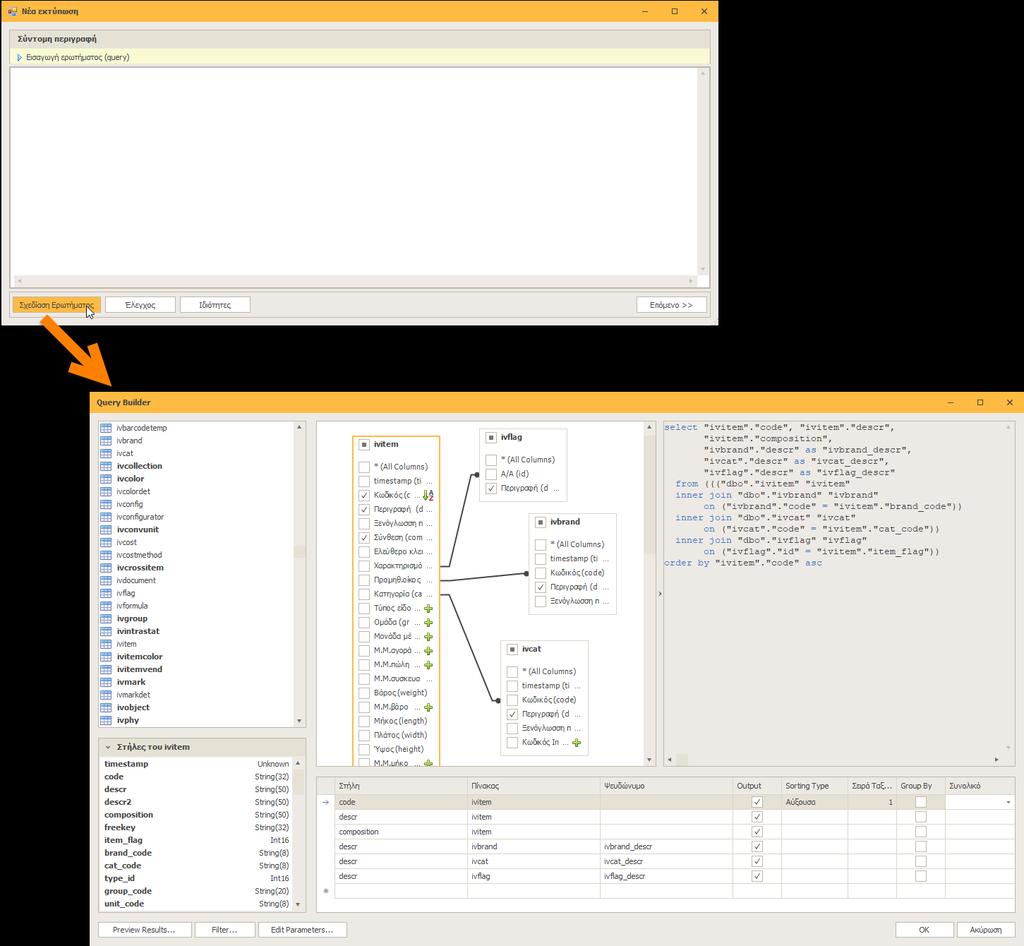This screenshot has width=1024, height=946.
Task: Click the ivconfigurator table icon
Action: pos(106,517)
